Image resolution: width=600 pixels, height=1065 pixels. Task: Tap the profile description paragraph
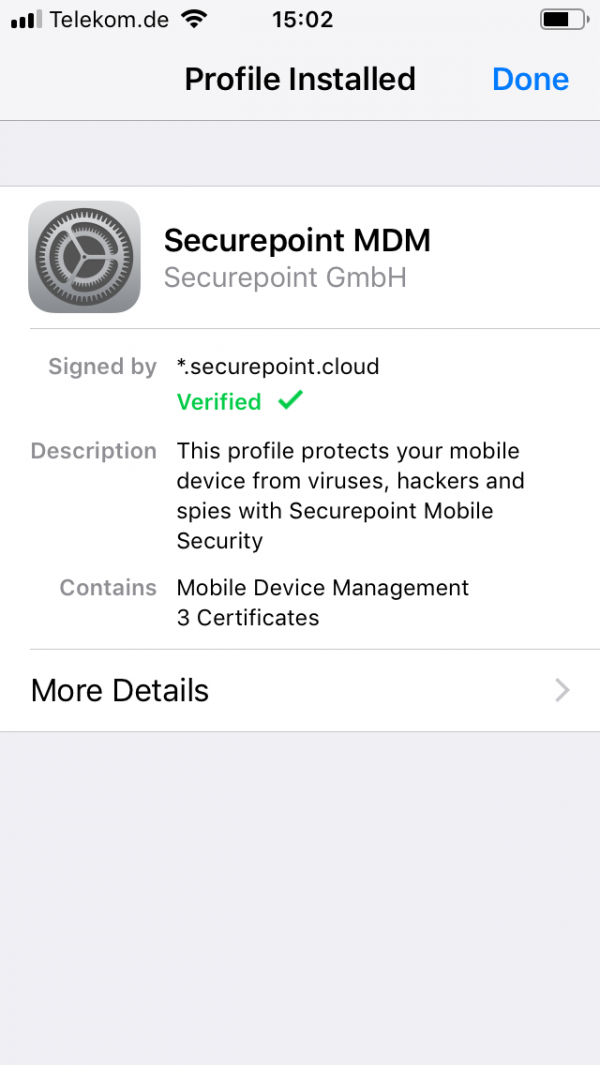[x=350, y=496]
